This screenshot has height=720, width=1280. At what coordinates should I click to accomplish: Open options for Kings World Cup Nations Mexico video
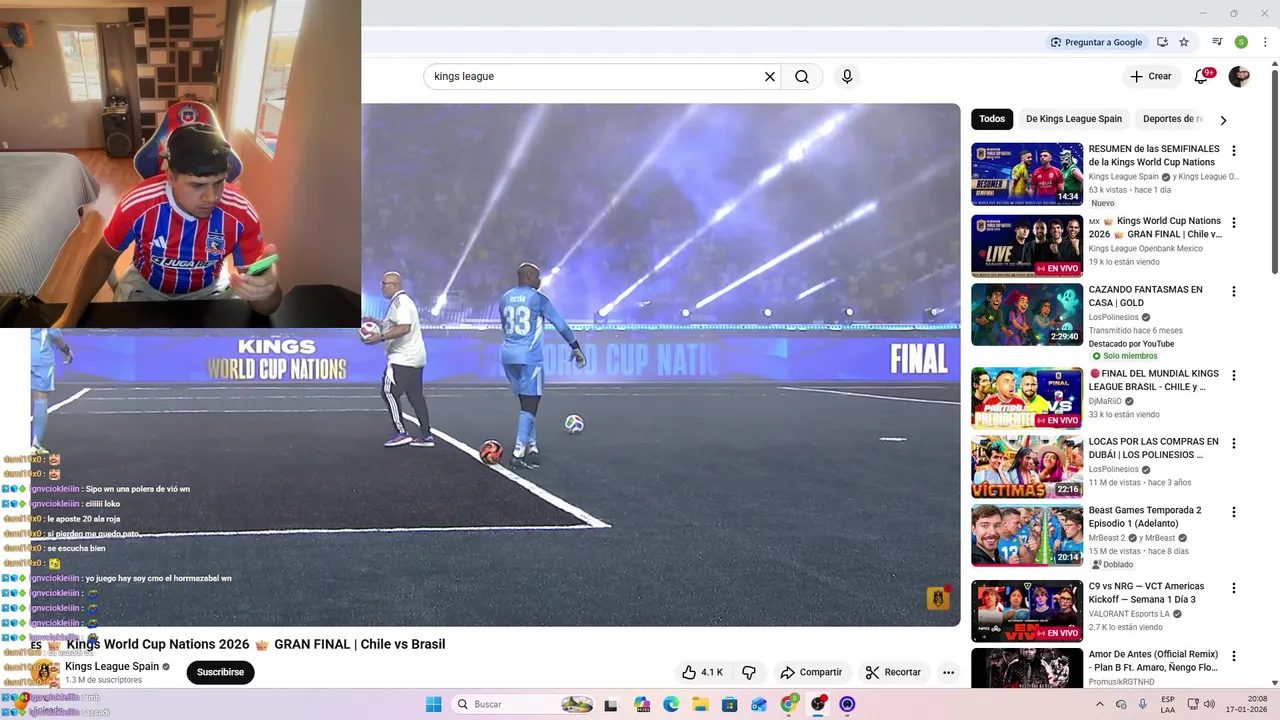[x=1234, y=223]
